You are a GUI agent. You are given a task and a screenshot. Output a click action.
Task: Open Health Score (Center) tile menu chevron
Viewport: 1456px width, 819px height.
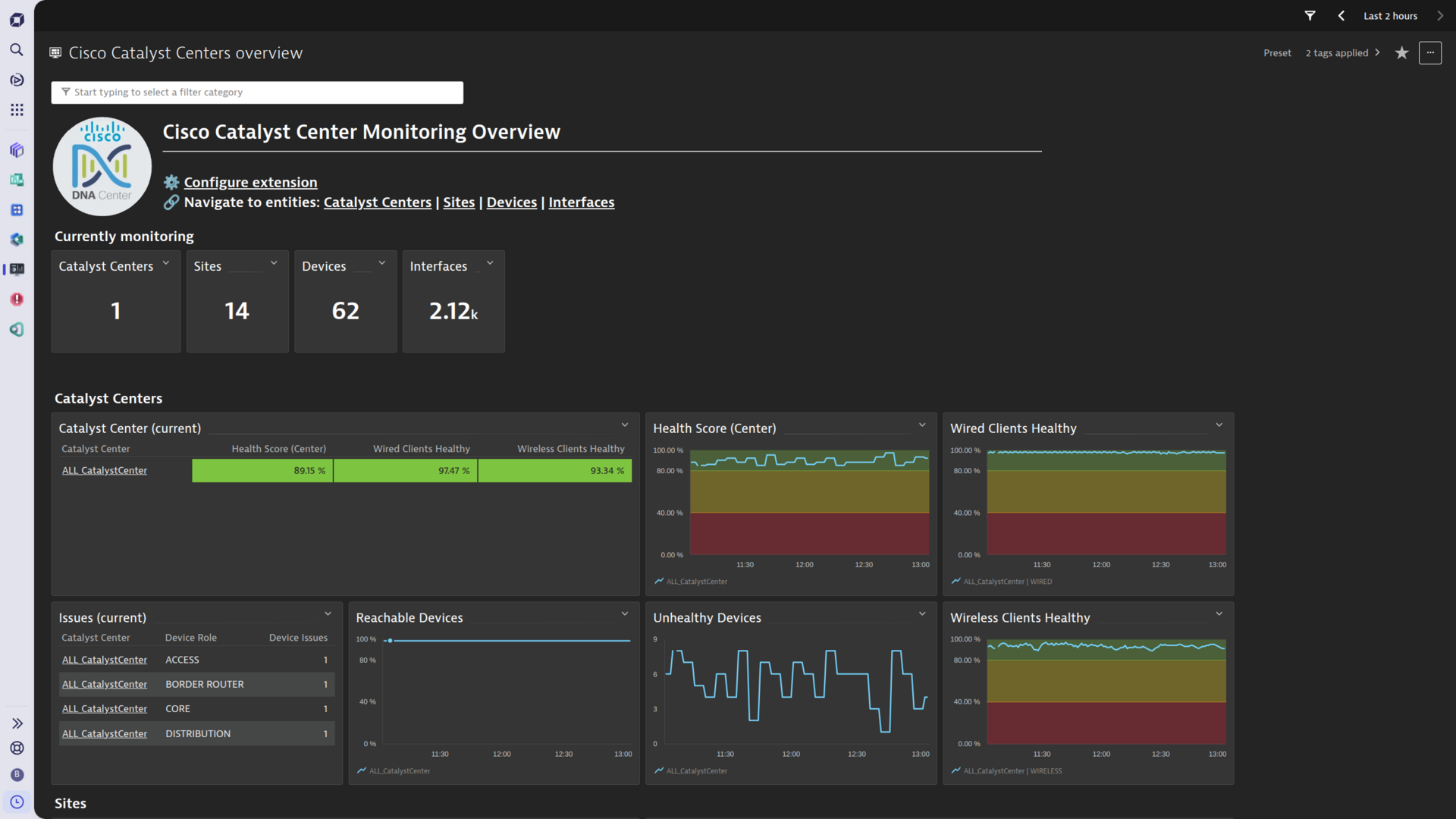tap(922, 425)
